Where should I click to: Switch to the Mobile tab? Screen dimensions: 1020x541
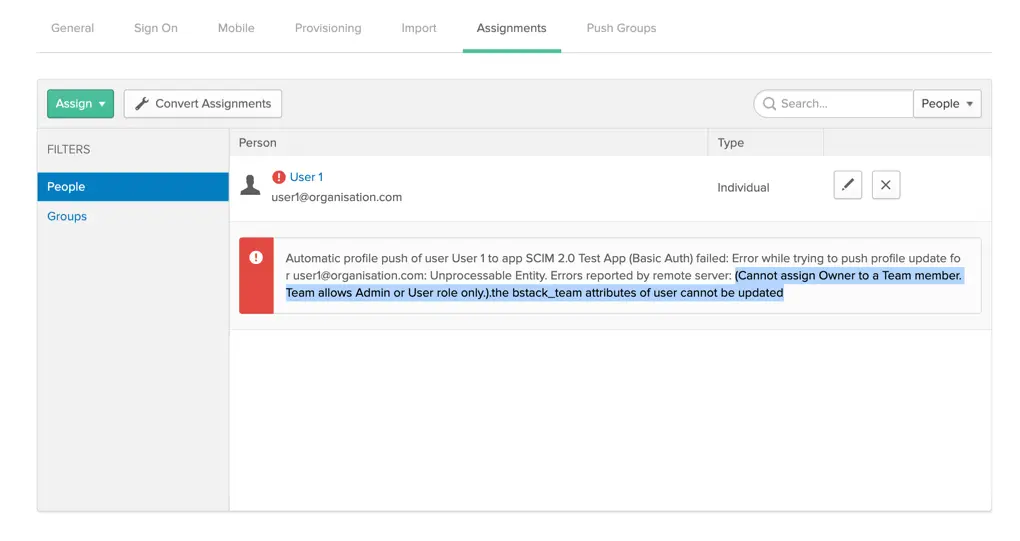click(x=236, y=28)
